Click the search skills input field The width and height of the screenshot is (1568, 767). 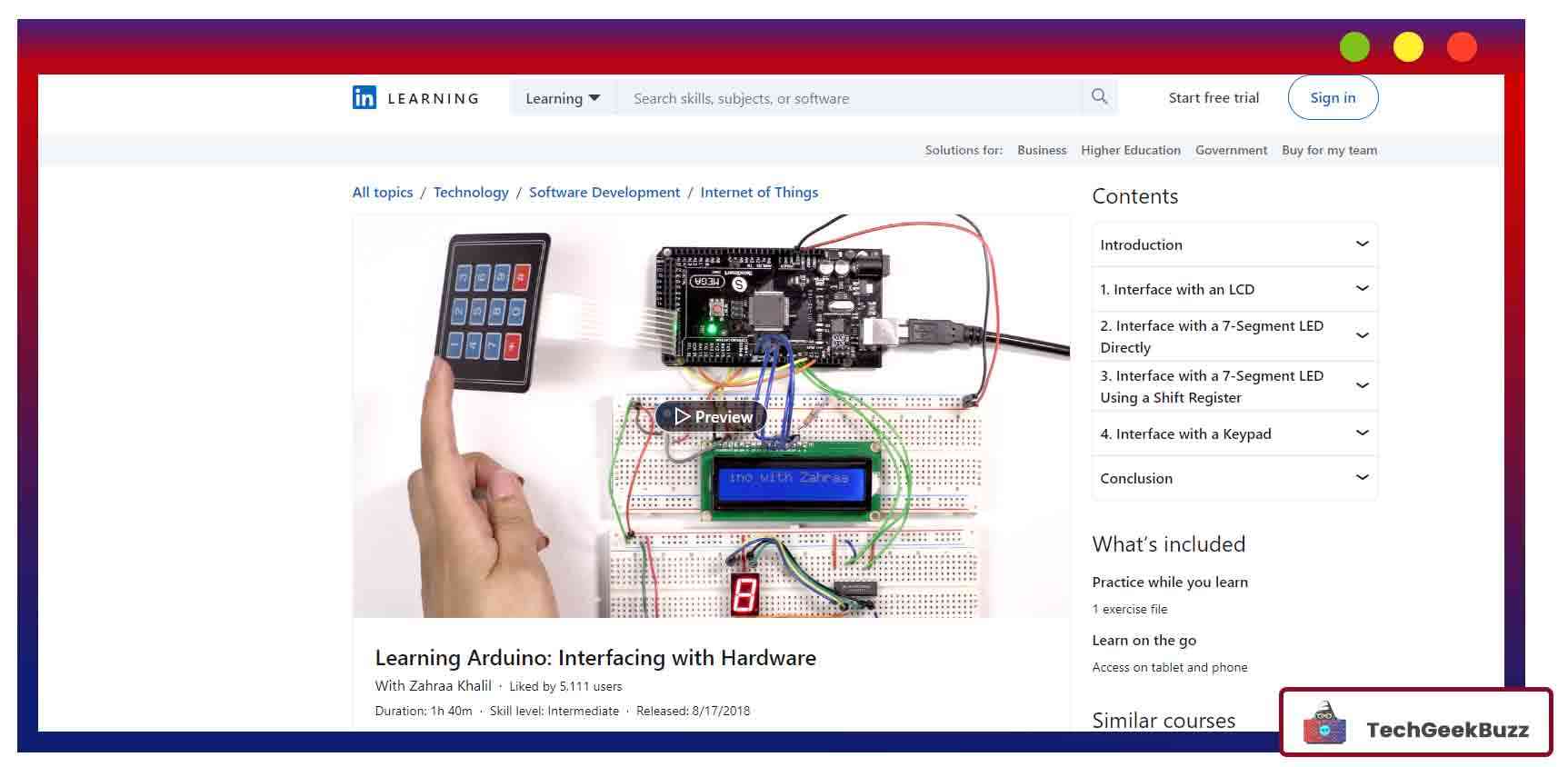(x=845, y=98)
